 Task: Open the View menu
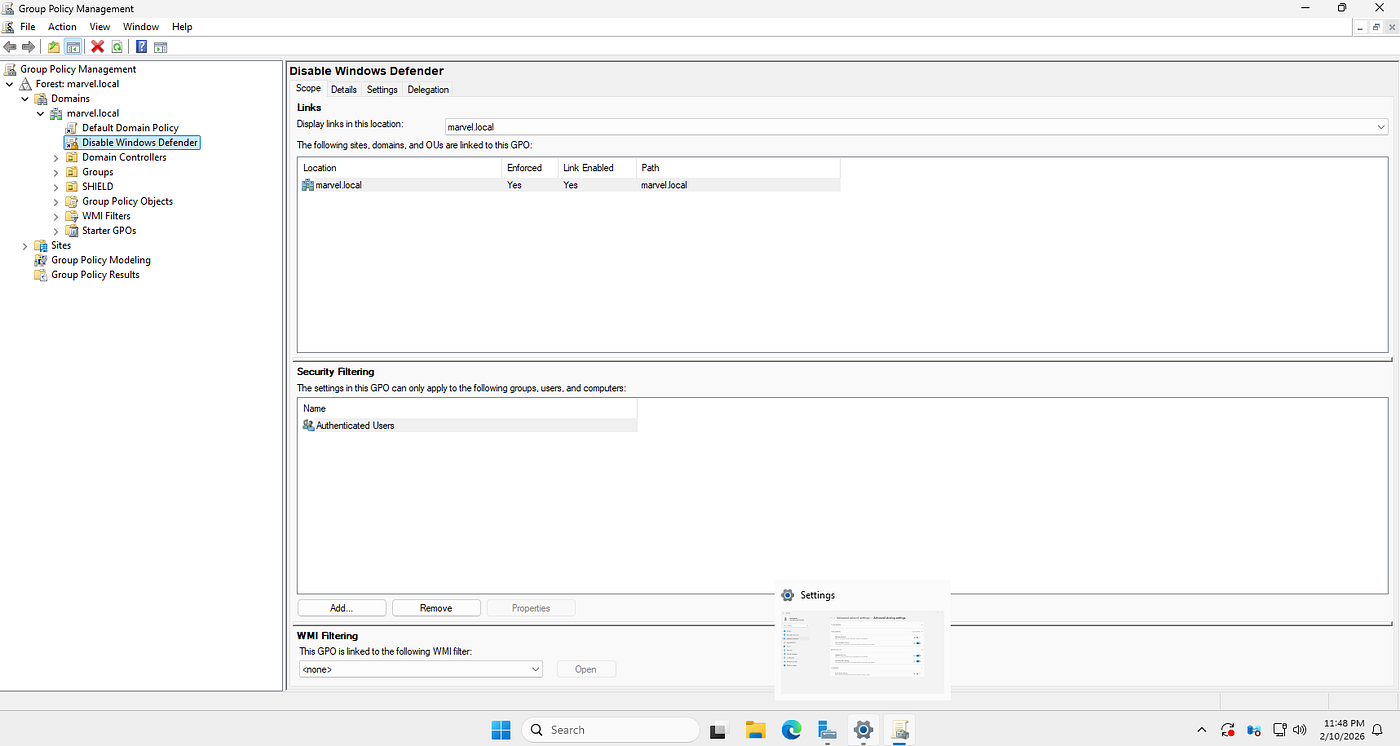click(x=100, y=27)
